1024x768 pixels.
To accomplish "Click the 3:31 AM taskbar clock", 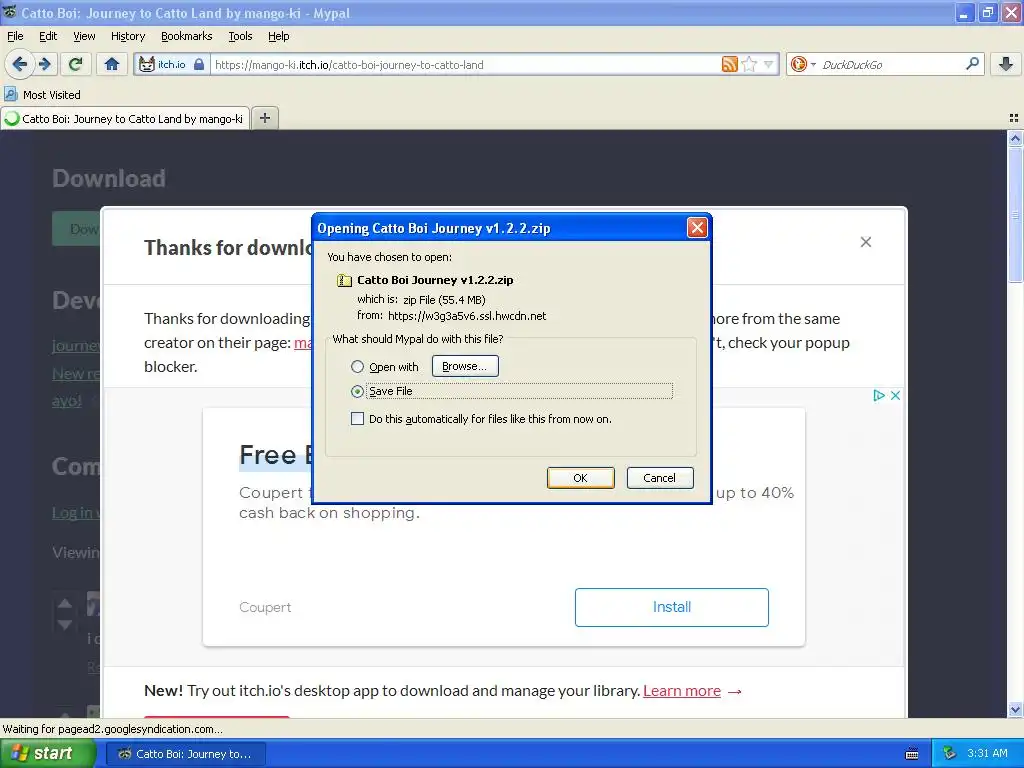I will pyautogui.click(x=987, y=754).
